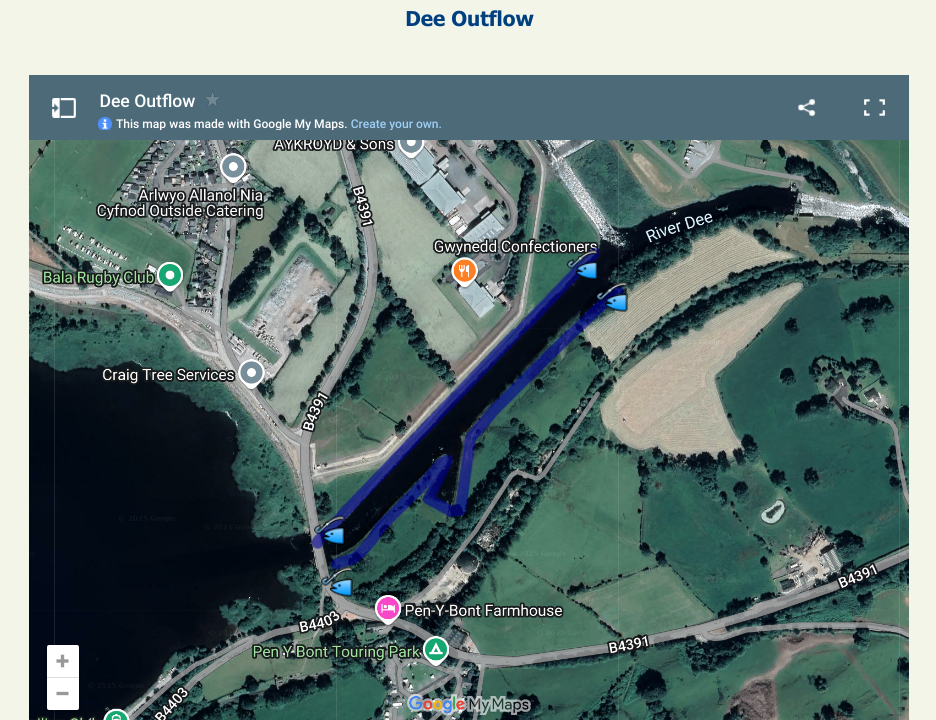The image size is (936, 720).
Task: Click lowest fish marker above Pen-Y-Bont Farmhouse
Action: click(338, 583)
